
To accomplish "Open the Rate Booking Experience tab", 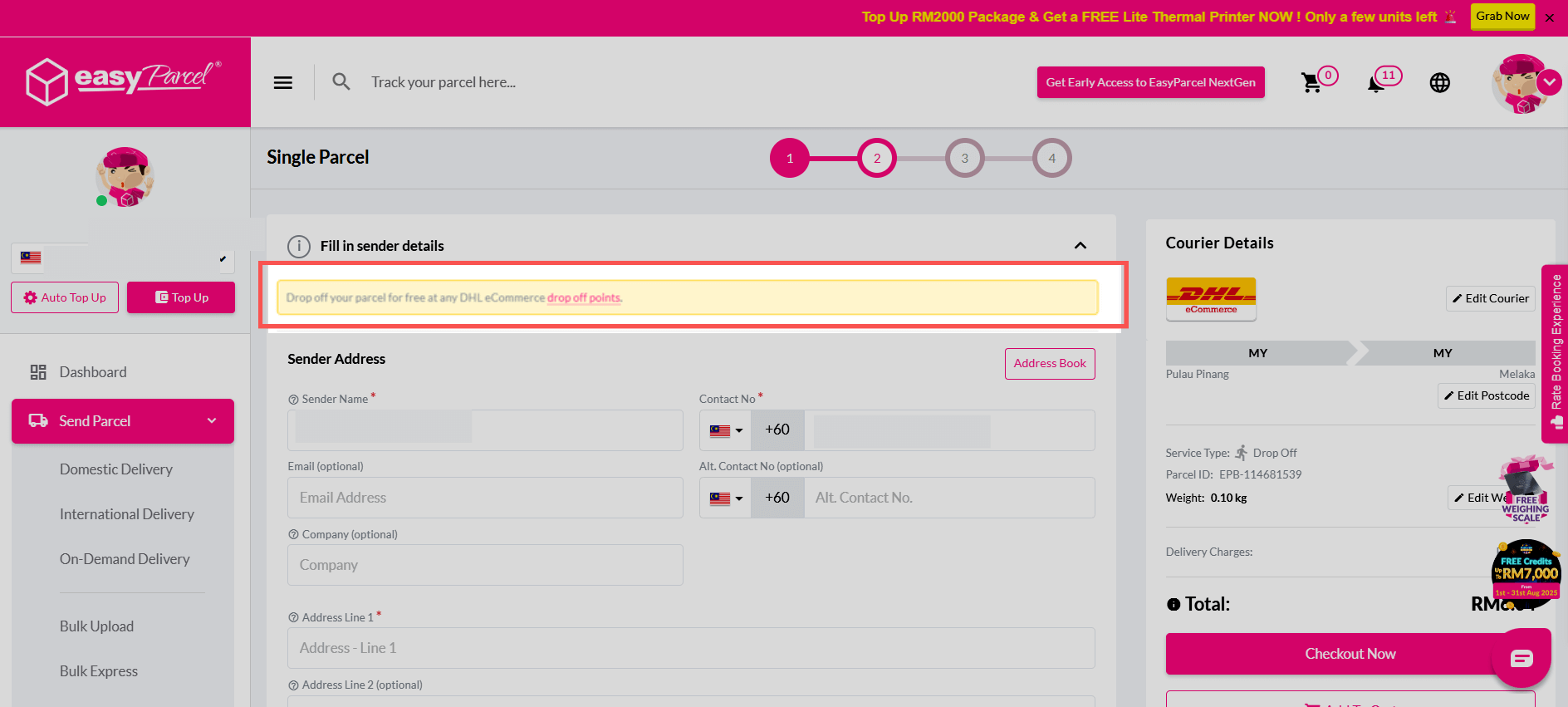I will (1556, 353).
